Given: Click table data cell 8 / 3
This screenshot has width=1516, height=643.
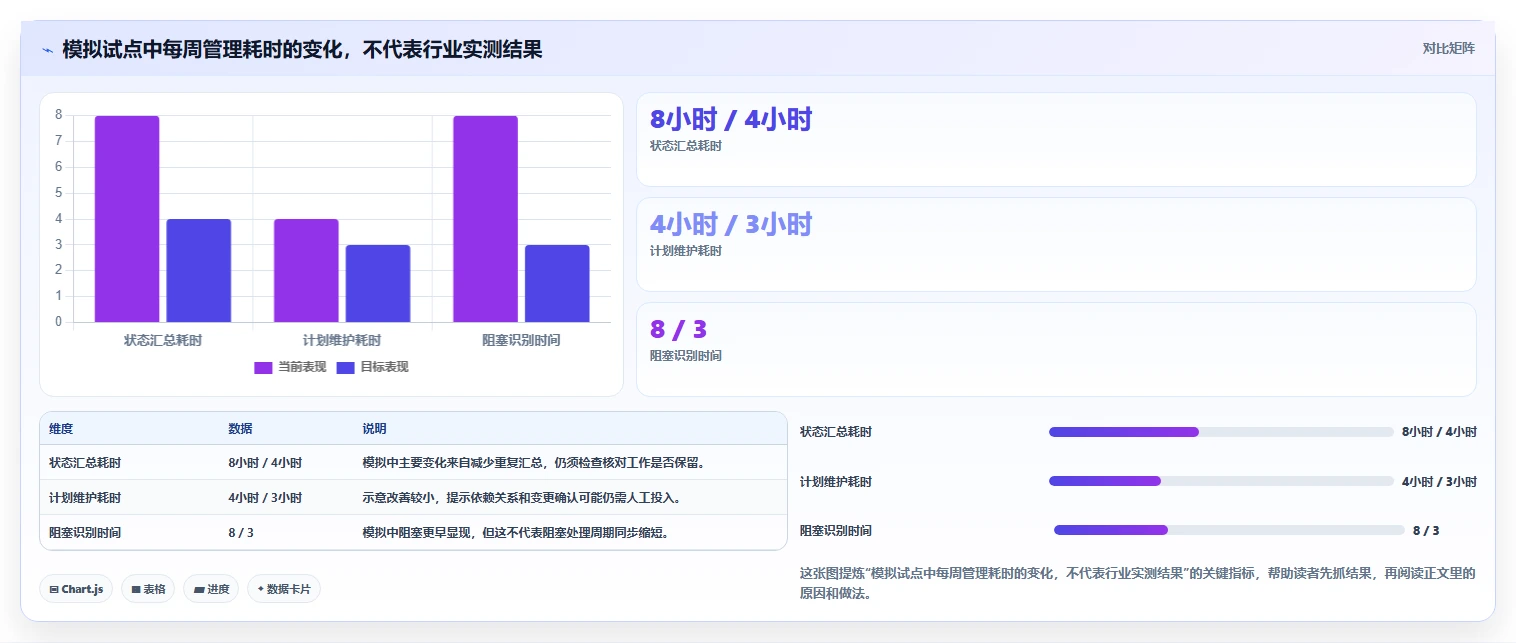Looking at the screenshot, I should tap(241, 533).
